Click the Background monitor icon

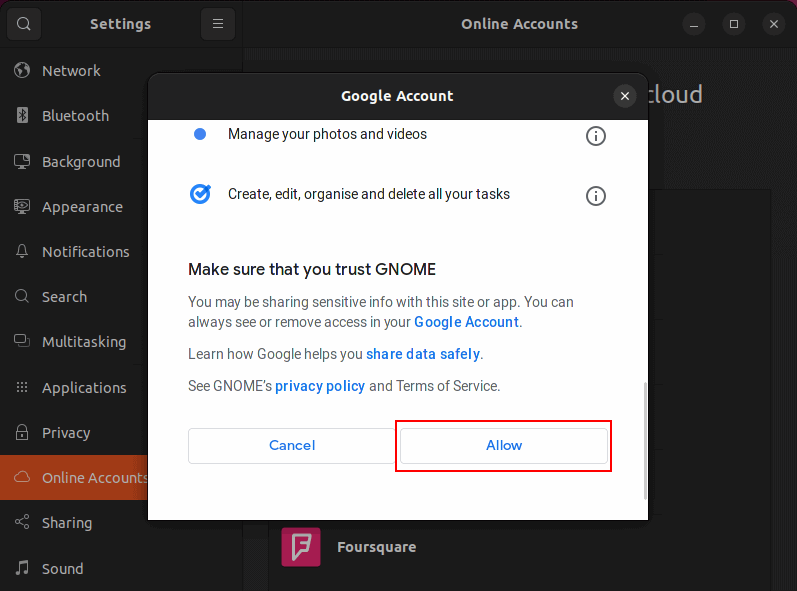[22, 161]
